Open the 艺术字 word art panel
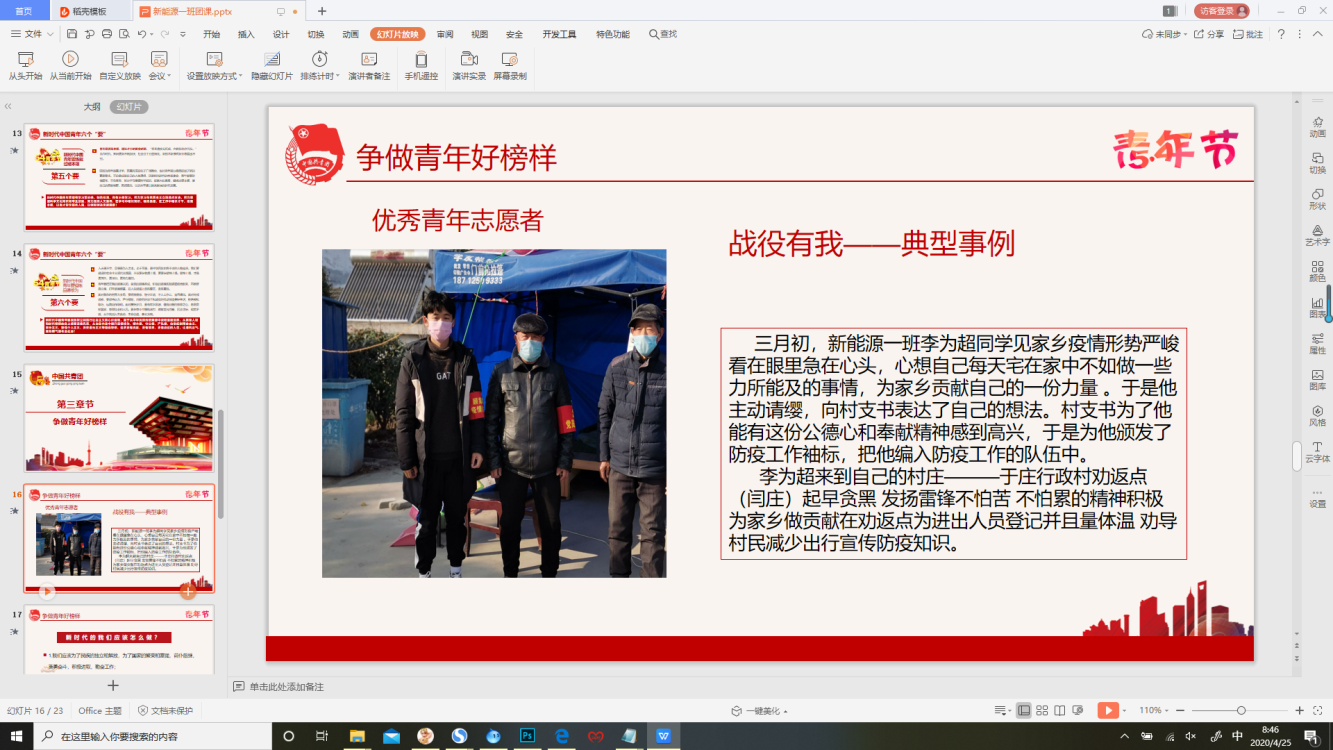 (1317, 235)
